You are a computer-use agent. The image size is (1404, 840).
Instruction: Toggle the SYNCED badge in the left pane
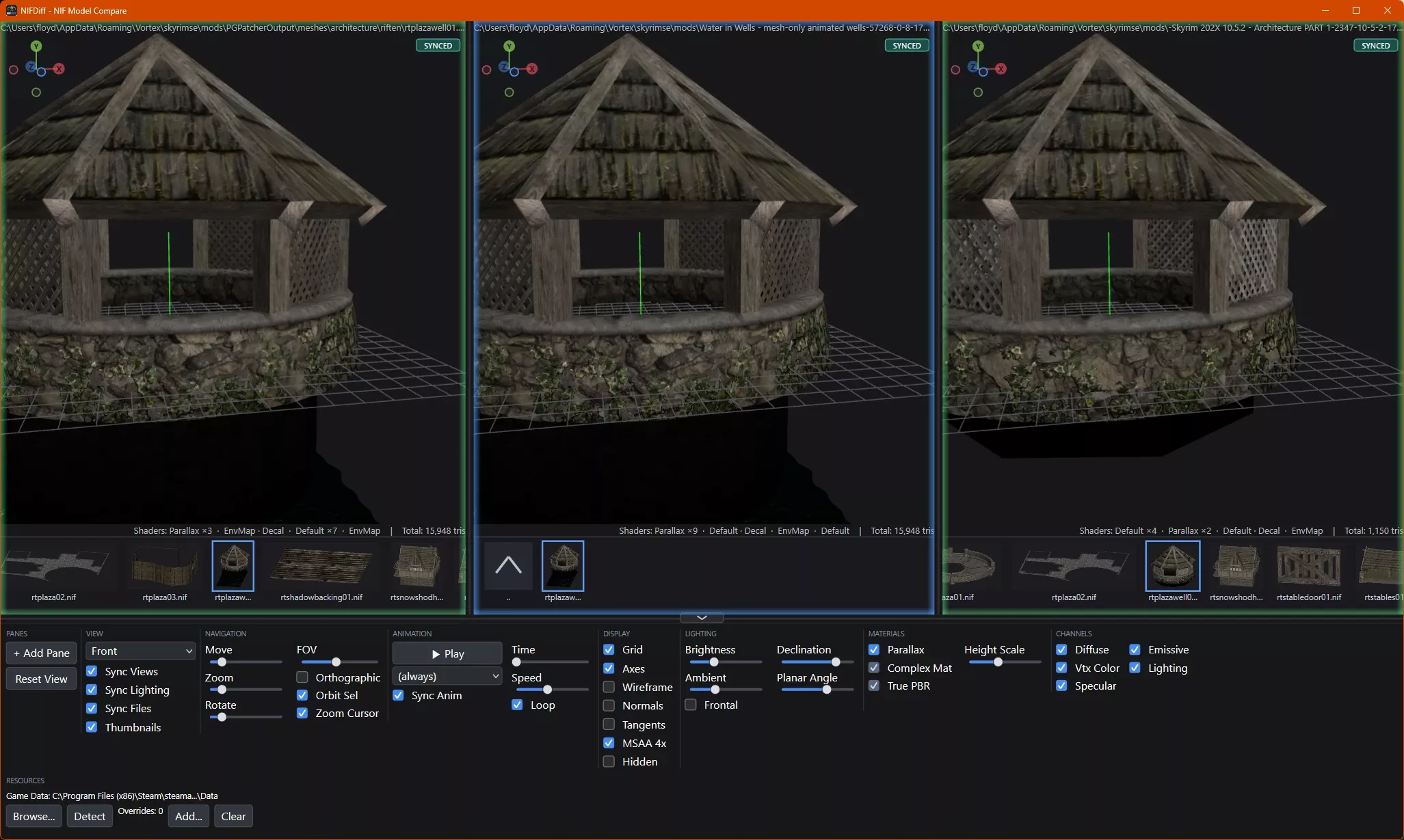[438, 46]
